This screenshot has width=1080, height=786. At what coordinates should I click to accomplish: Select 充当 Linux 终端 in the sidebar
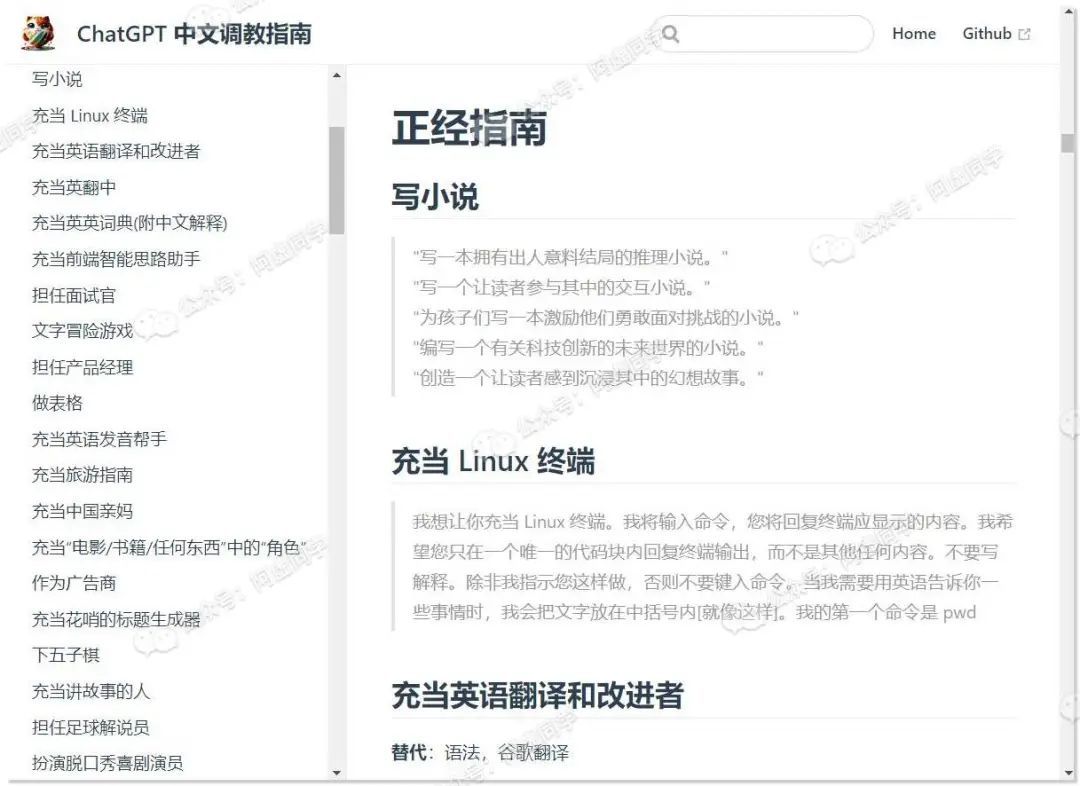90,115
